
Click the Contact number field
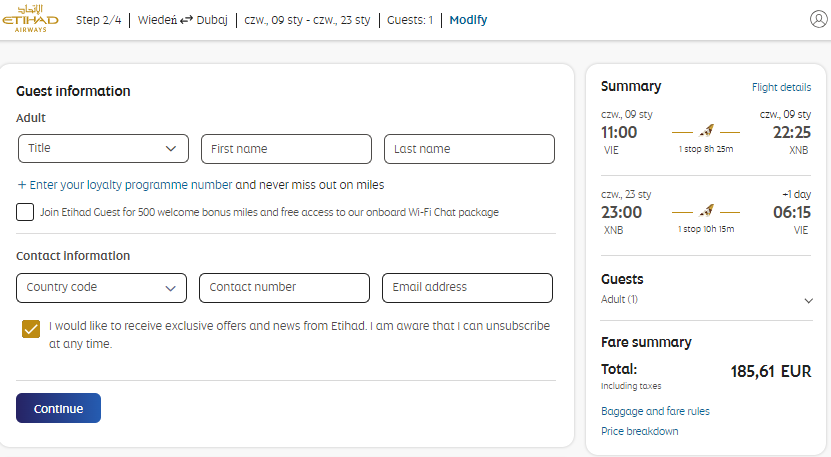285,288
